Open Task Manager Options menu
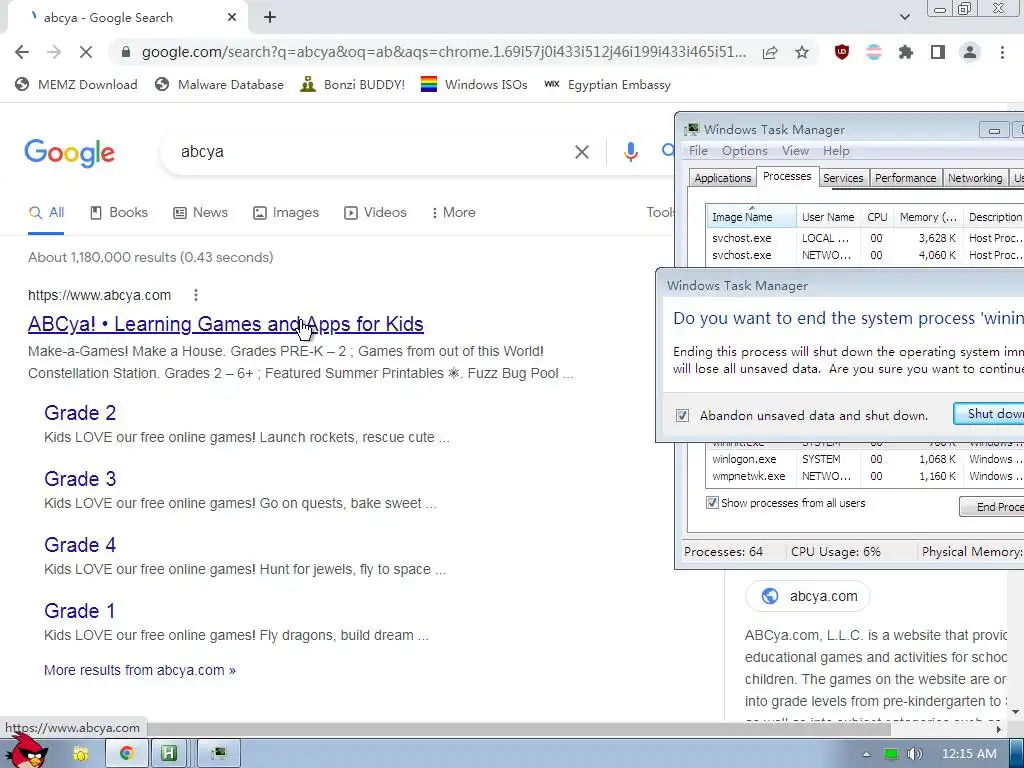The image size is (1024, 768). [744, 151]
